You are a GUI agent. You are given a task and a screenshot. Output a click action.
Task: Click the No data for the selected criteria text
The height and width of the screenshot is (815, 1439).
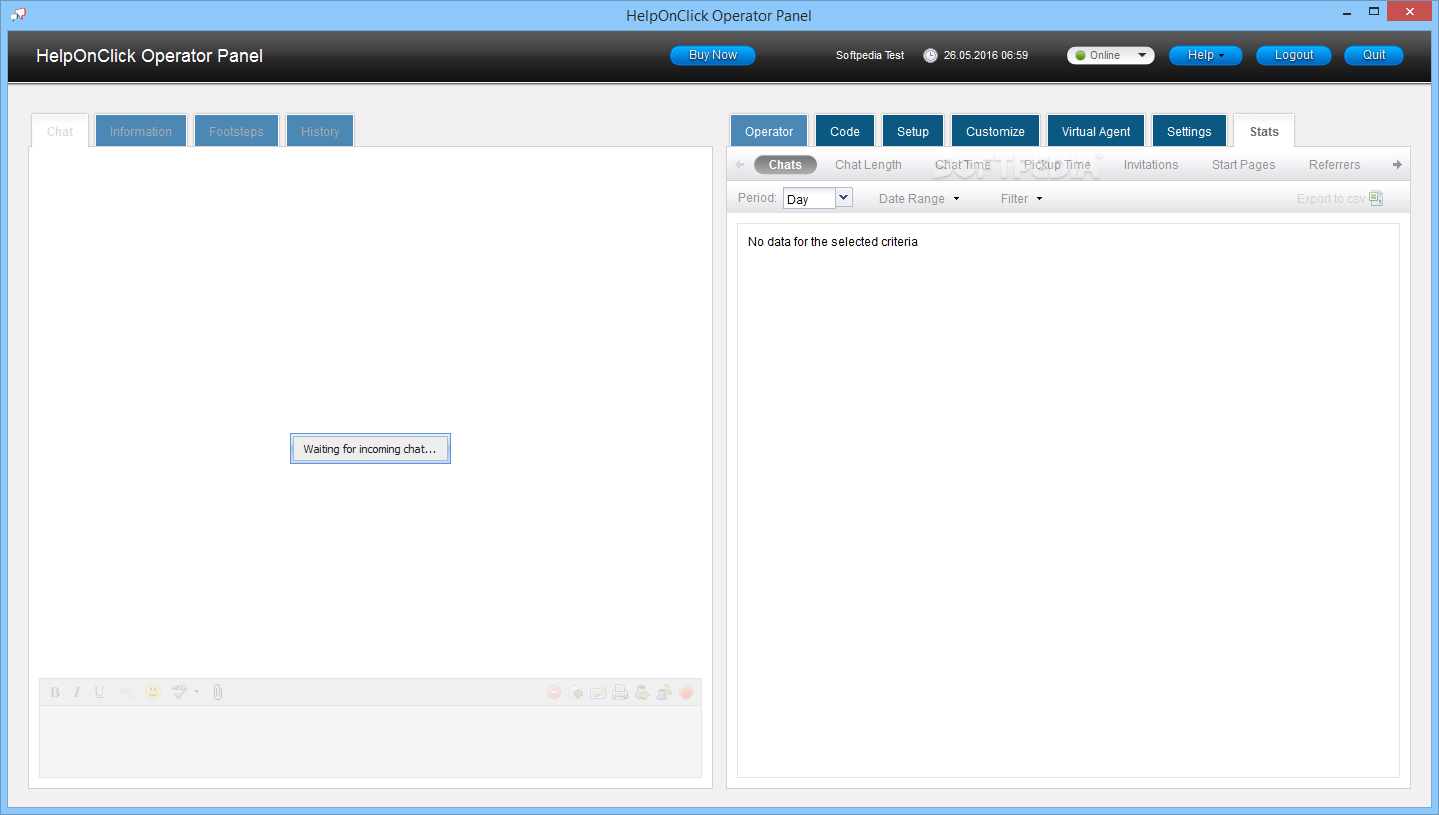coord(833,242)
